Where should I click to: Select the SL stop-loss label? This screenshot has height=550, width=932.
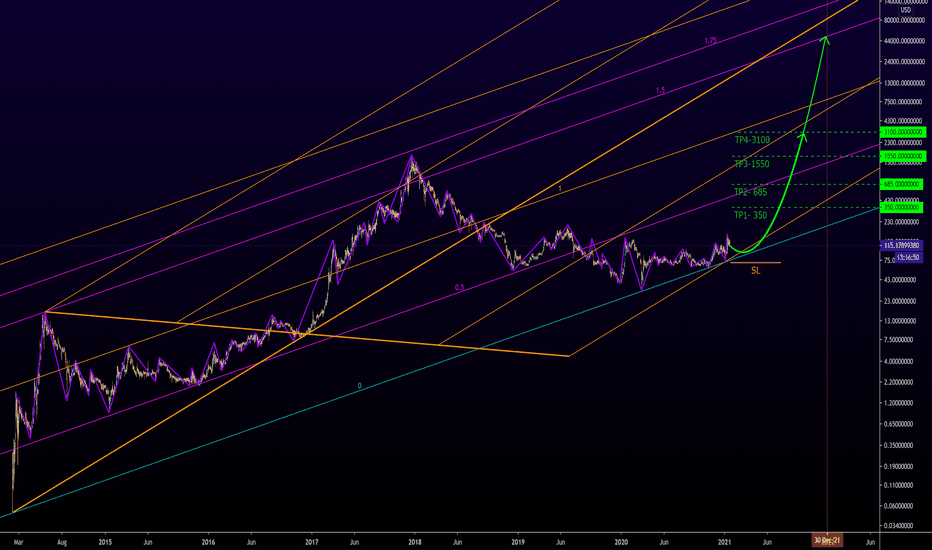click(755, 271)
